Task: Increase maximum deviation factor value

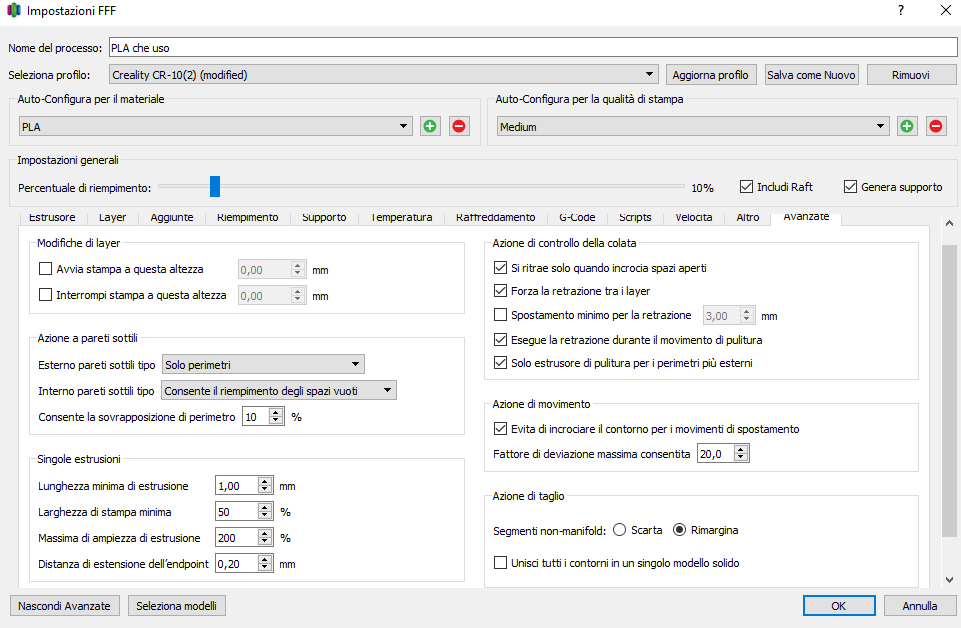Action: (740, 450)
